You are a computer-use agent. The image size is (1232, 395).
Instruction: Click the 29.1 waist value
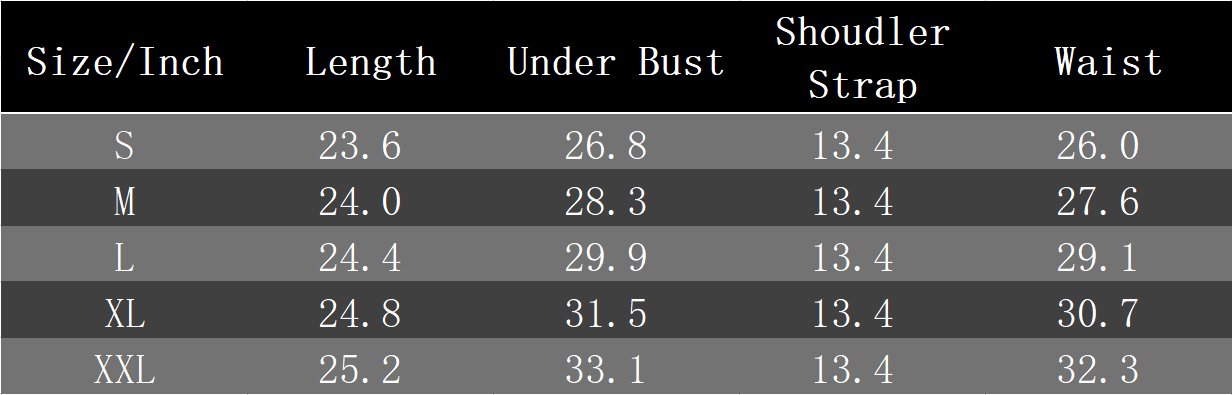tap(1098, 259)
